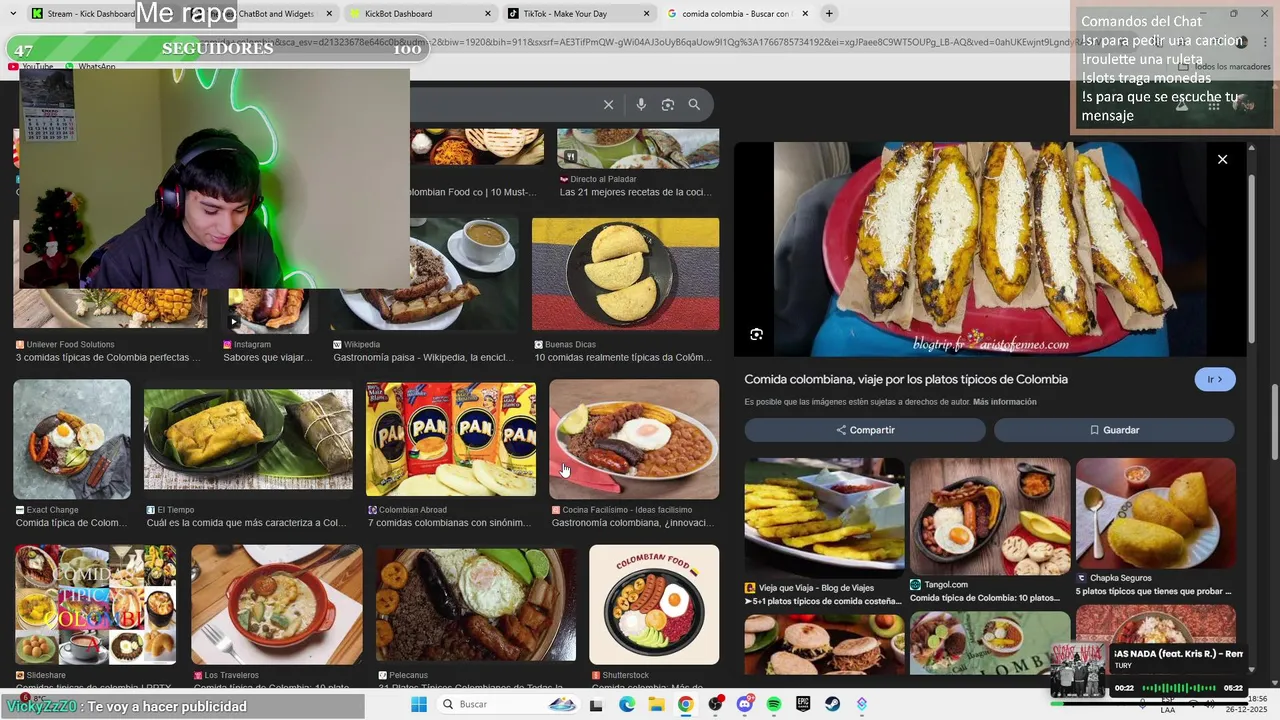Expand Chrome's tab search dropdown

(x=13, y=14)
